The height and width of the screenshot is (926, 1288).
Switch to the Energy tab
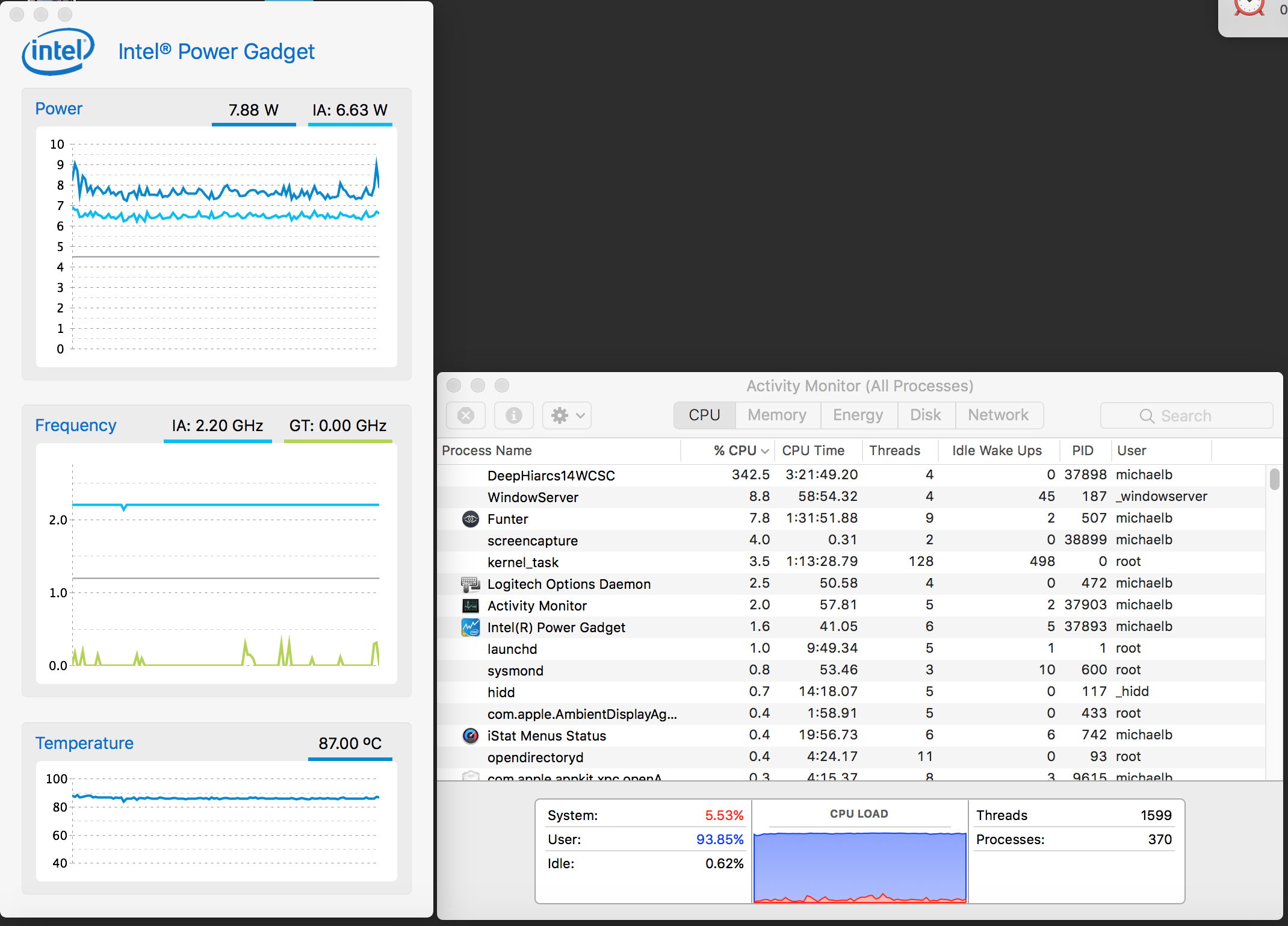pos(858,415)
